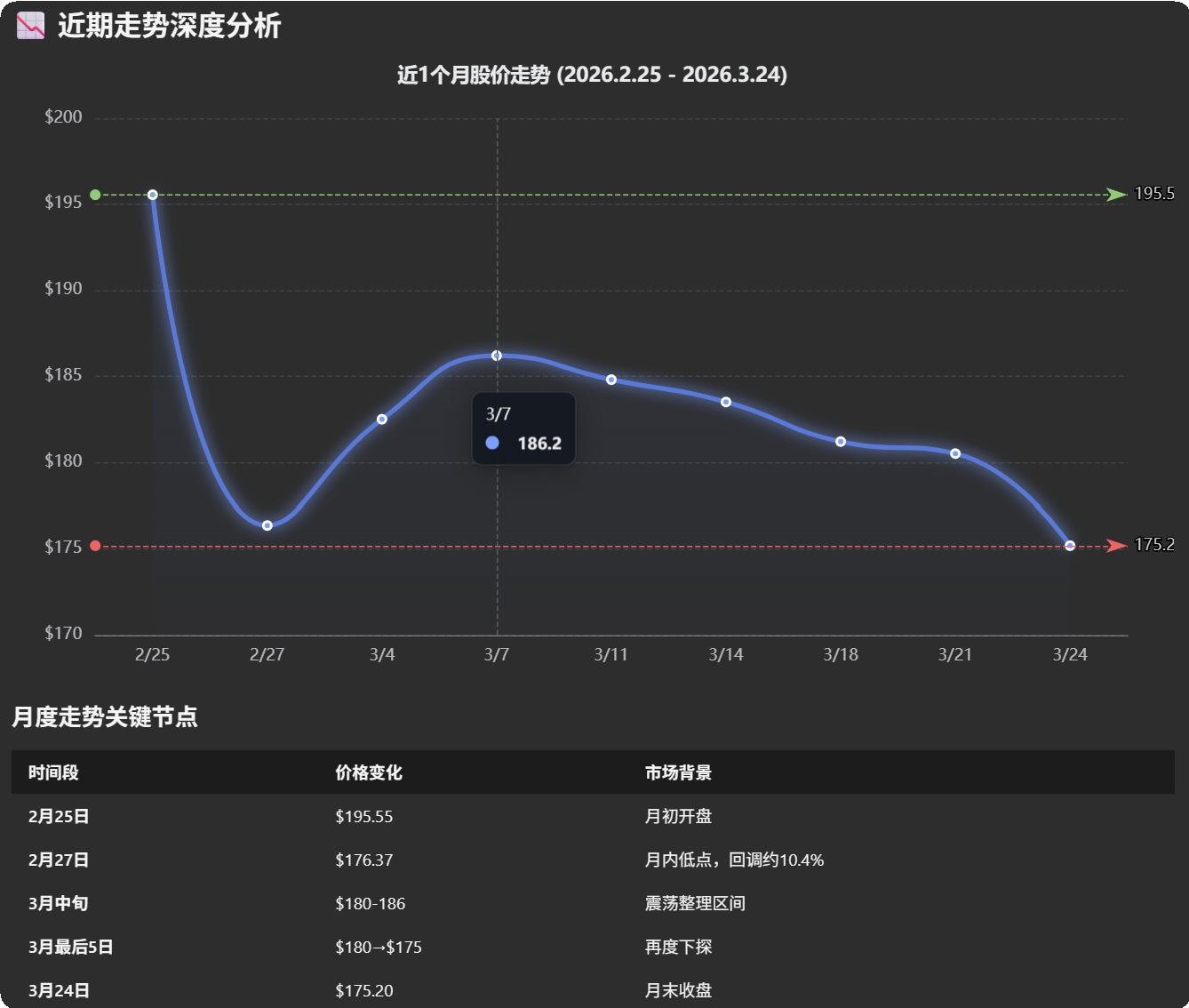Click the 时间段 column header
This screenshot has height=1008, width=1189.
pos(53,773)
